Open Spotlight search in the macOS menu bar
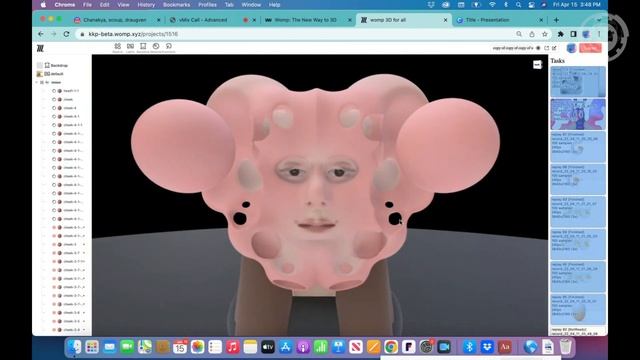The height and width of the screenshot is (360, 640). point(518,5)
